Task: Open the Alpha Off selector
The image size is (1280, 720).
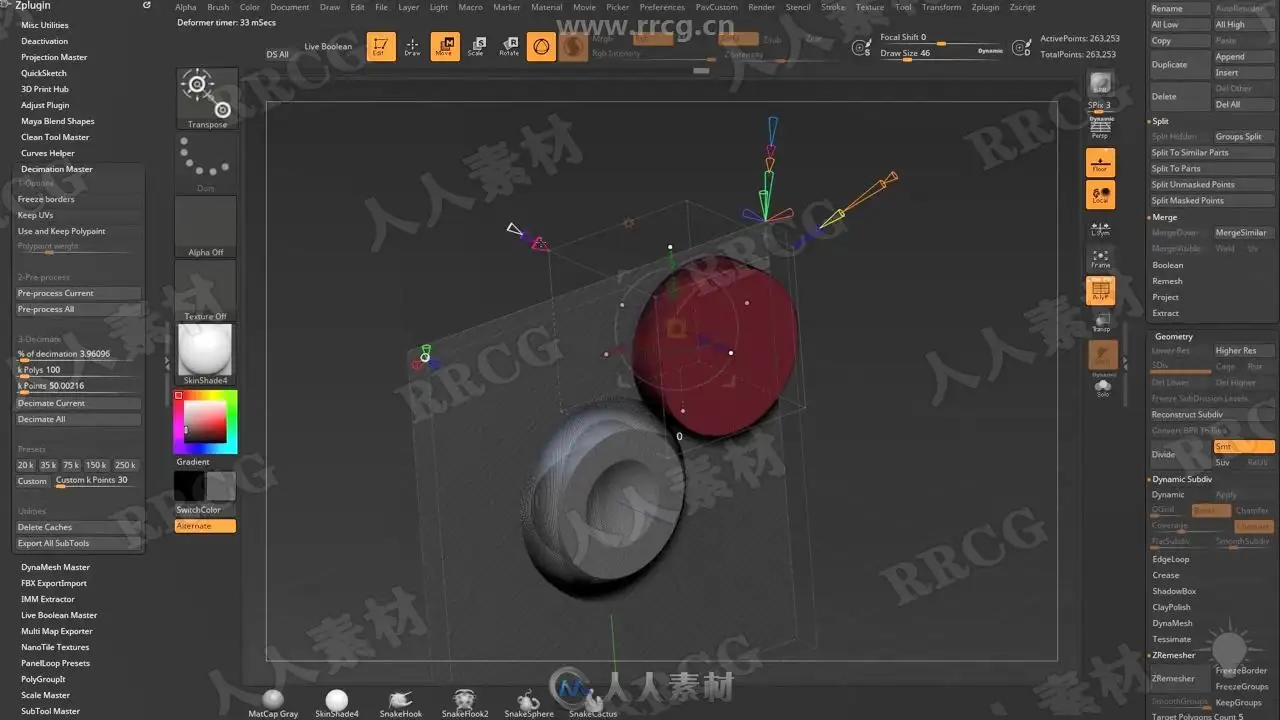Action: click(206, 227)
